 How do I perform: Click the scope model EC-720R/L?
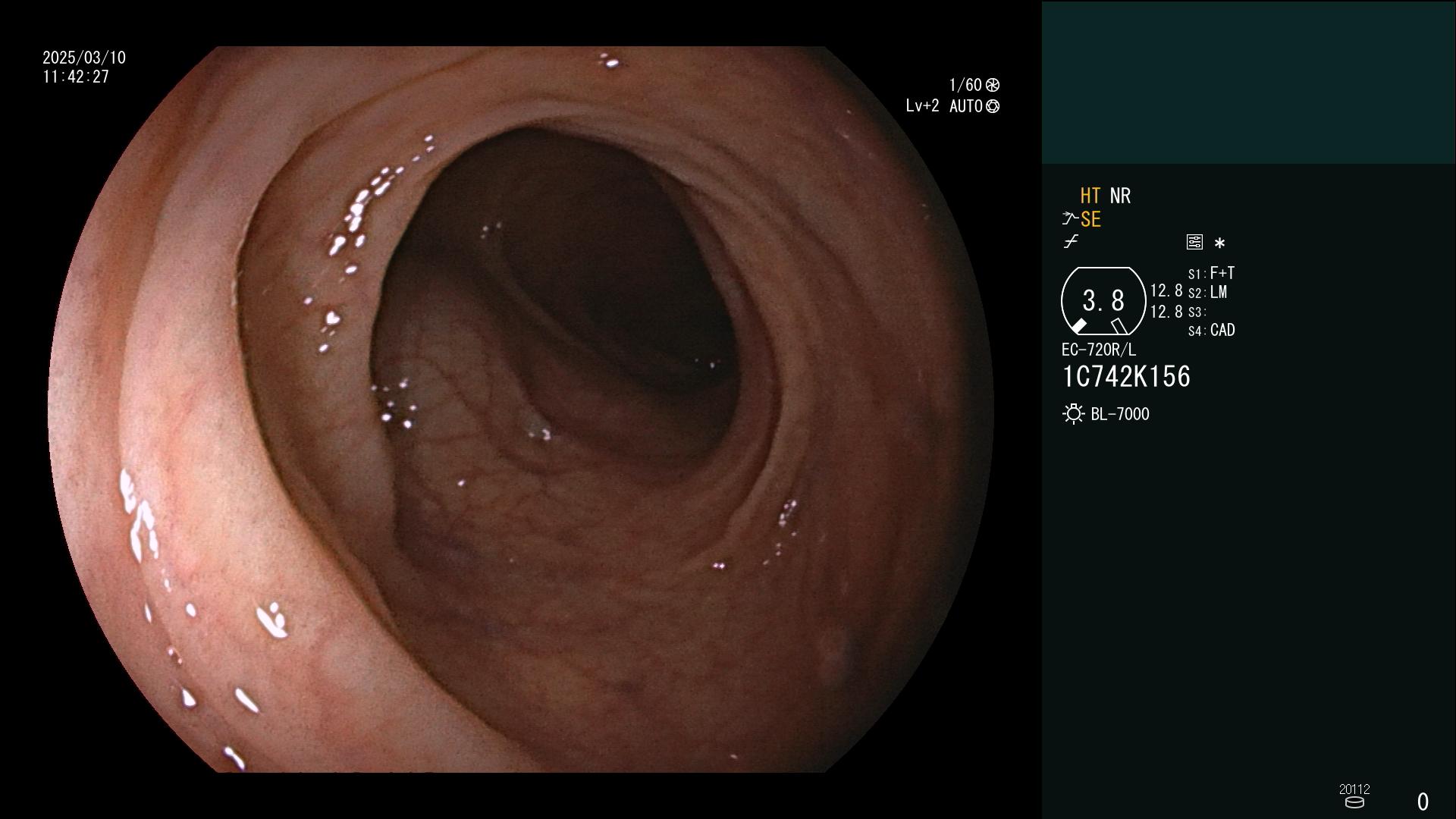point(1099,350)
